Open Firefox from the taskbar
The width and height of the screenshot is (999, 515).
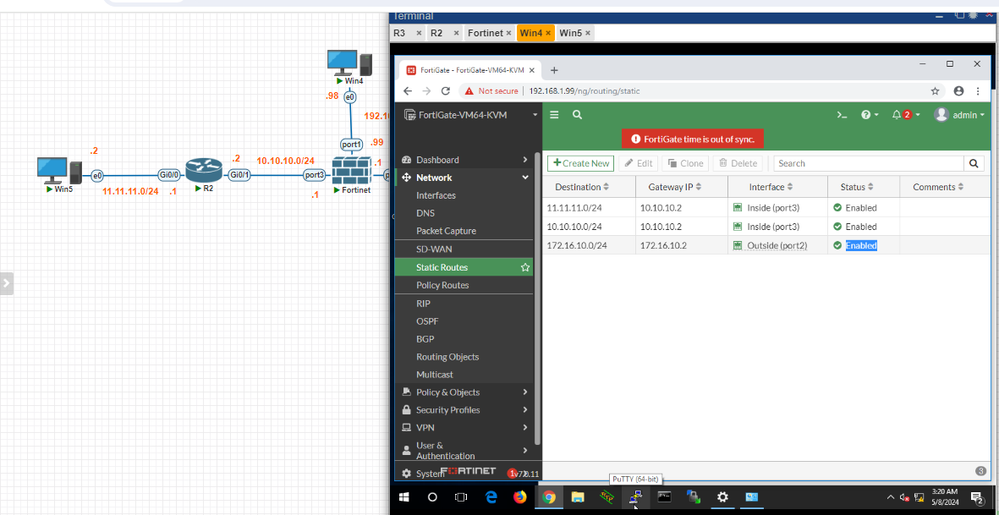point(520,497)
